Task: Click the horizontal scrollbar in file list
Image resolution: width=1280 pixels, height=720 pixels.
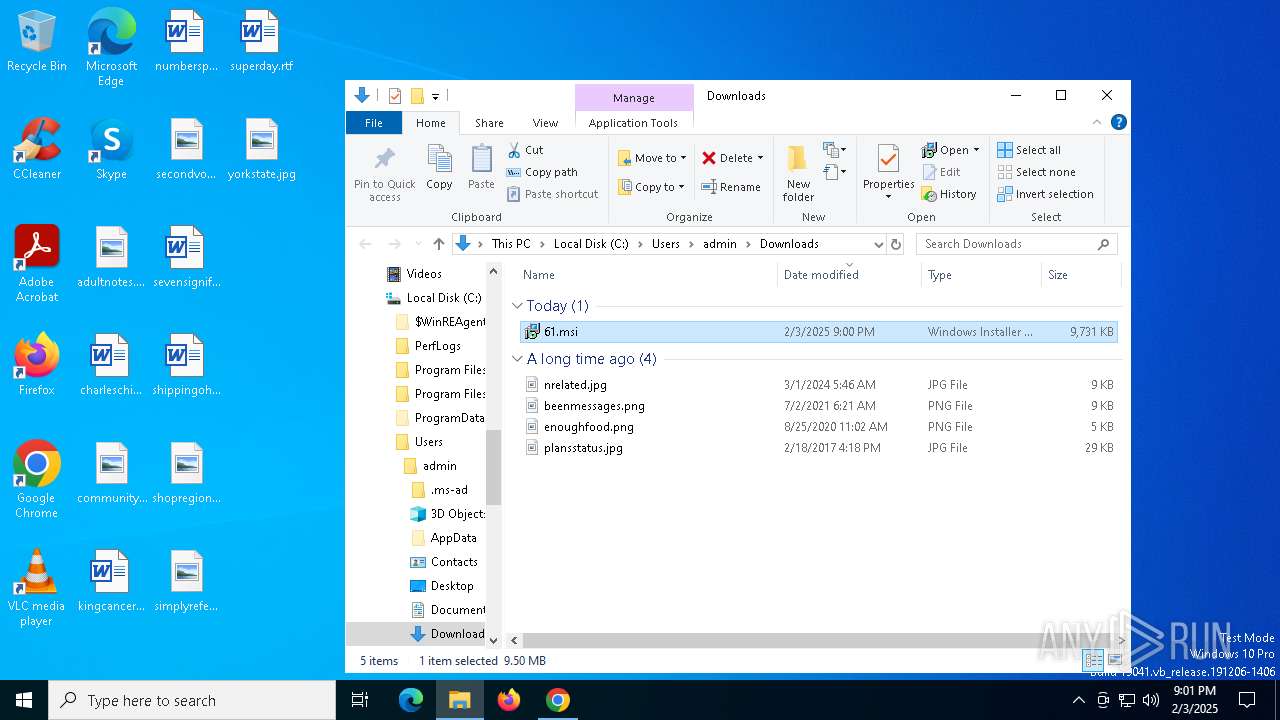Action: pyautogui.click(x=817, y=640)
